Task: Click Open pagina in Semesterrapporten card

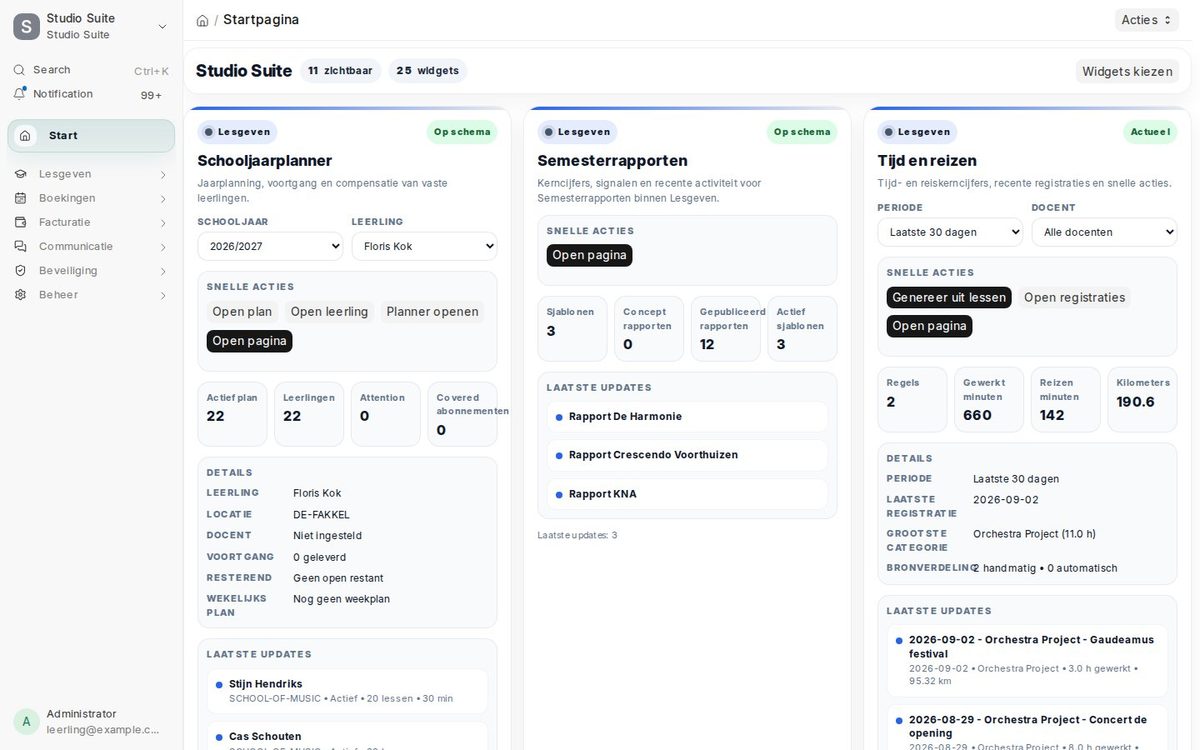Action: [x=589, y=255]
